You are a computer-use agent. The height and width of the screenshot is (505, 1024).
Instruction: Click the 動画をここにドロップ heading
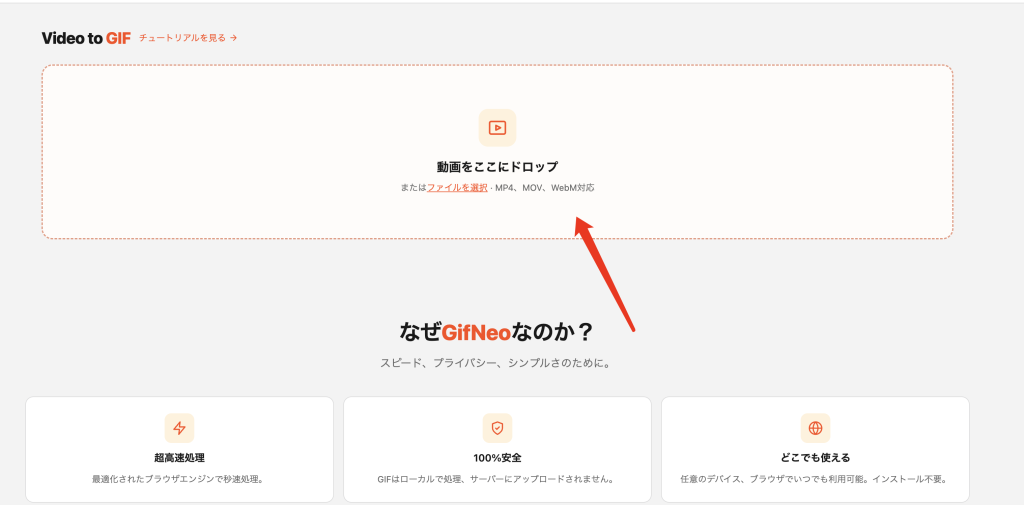[x=497, y=166]
